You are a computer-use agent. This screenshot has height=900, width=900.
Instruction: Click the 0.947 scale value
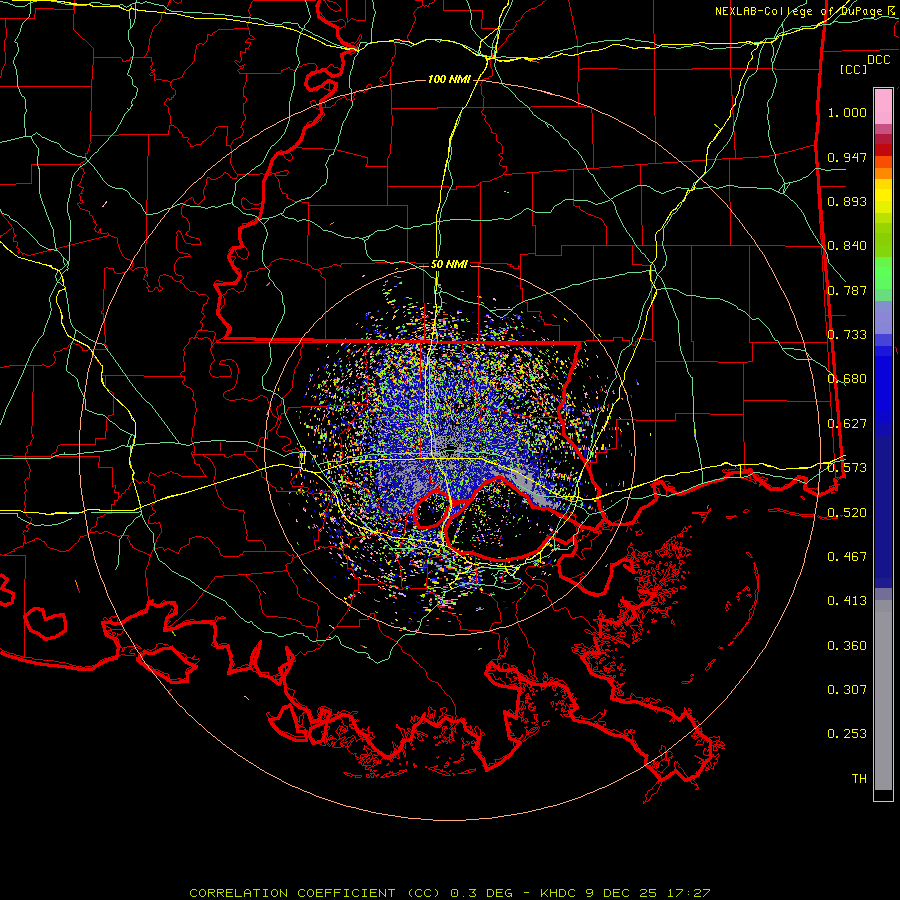847,157
